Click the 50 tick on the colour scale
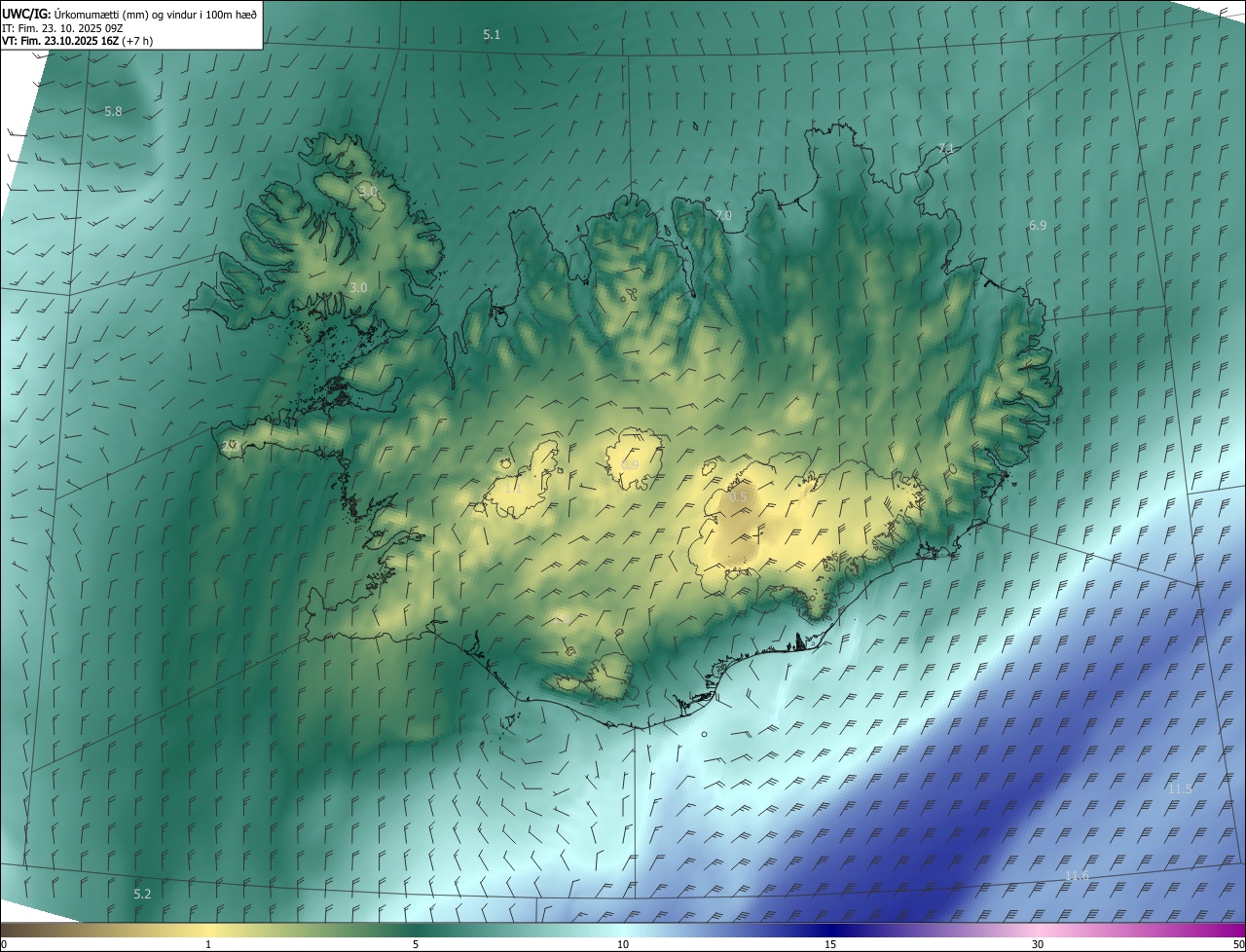This screenshot has height=952, width=1246. pyautogui.click(x=1238, y=944)
